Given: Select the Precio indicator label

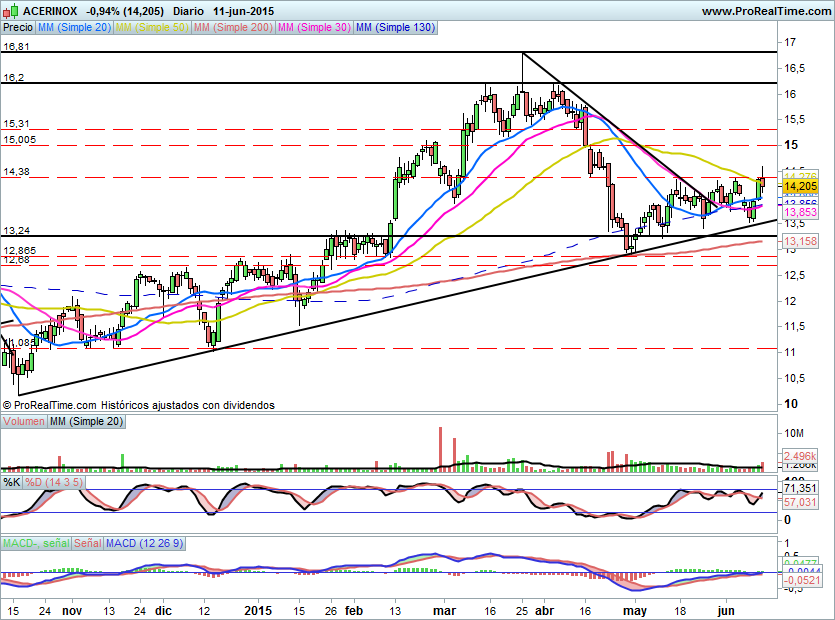Looking at the screenshot, I should click(x=17, y=28).
